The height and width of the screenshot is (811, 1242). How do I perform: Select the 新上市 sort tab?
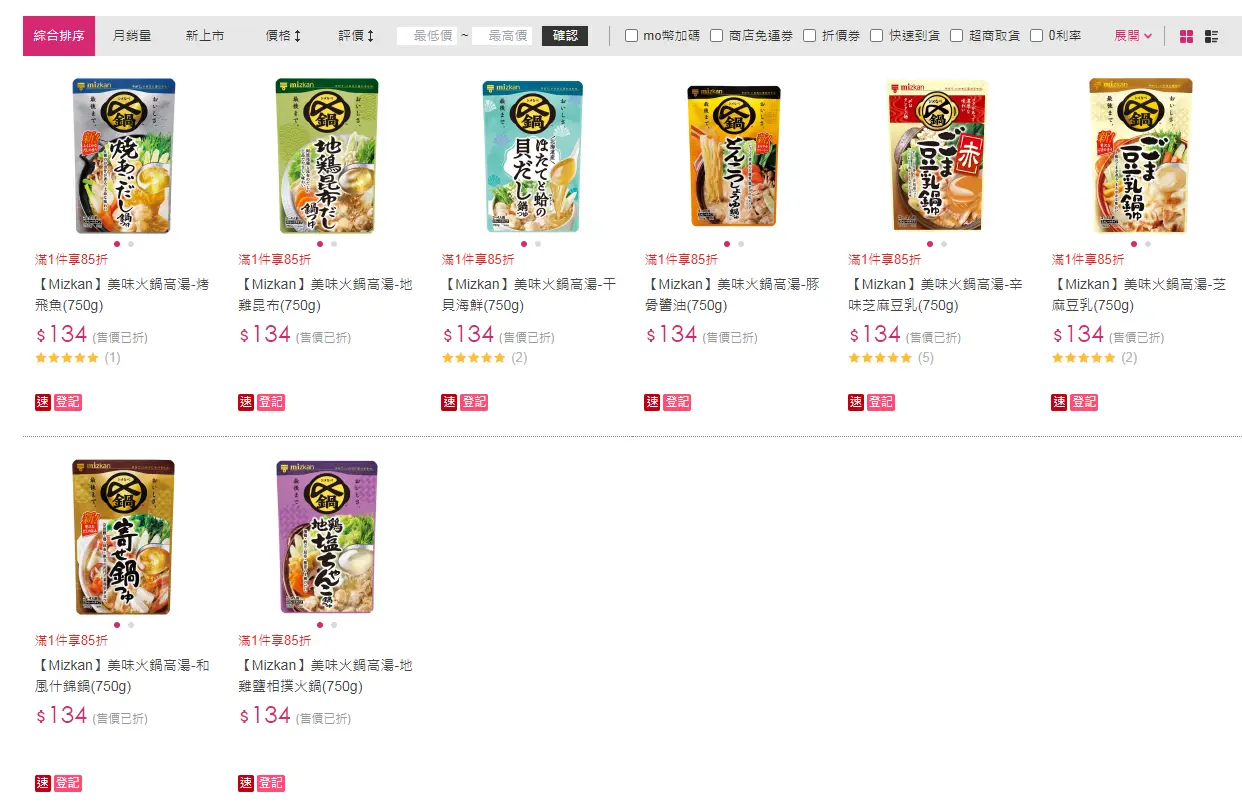click(x=205, y=36)
